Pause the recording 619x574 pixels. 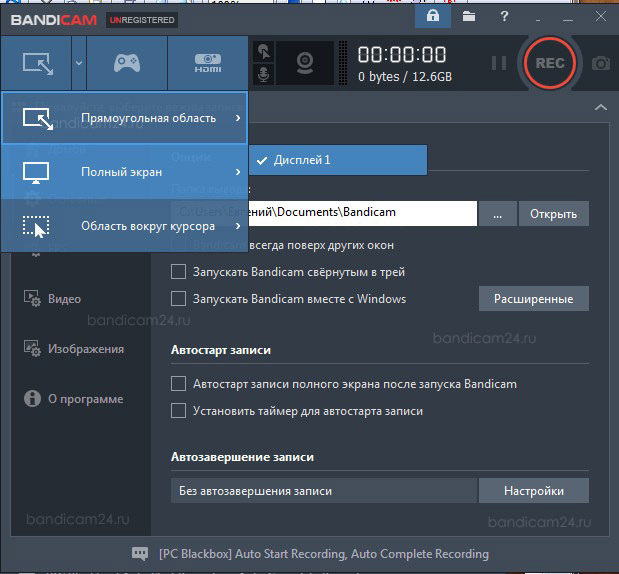click(499, 63)
